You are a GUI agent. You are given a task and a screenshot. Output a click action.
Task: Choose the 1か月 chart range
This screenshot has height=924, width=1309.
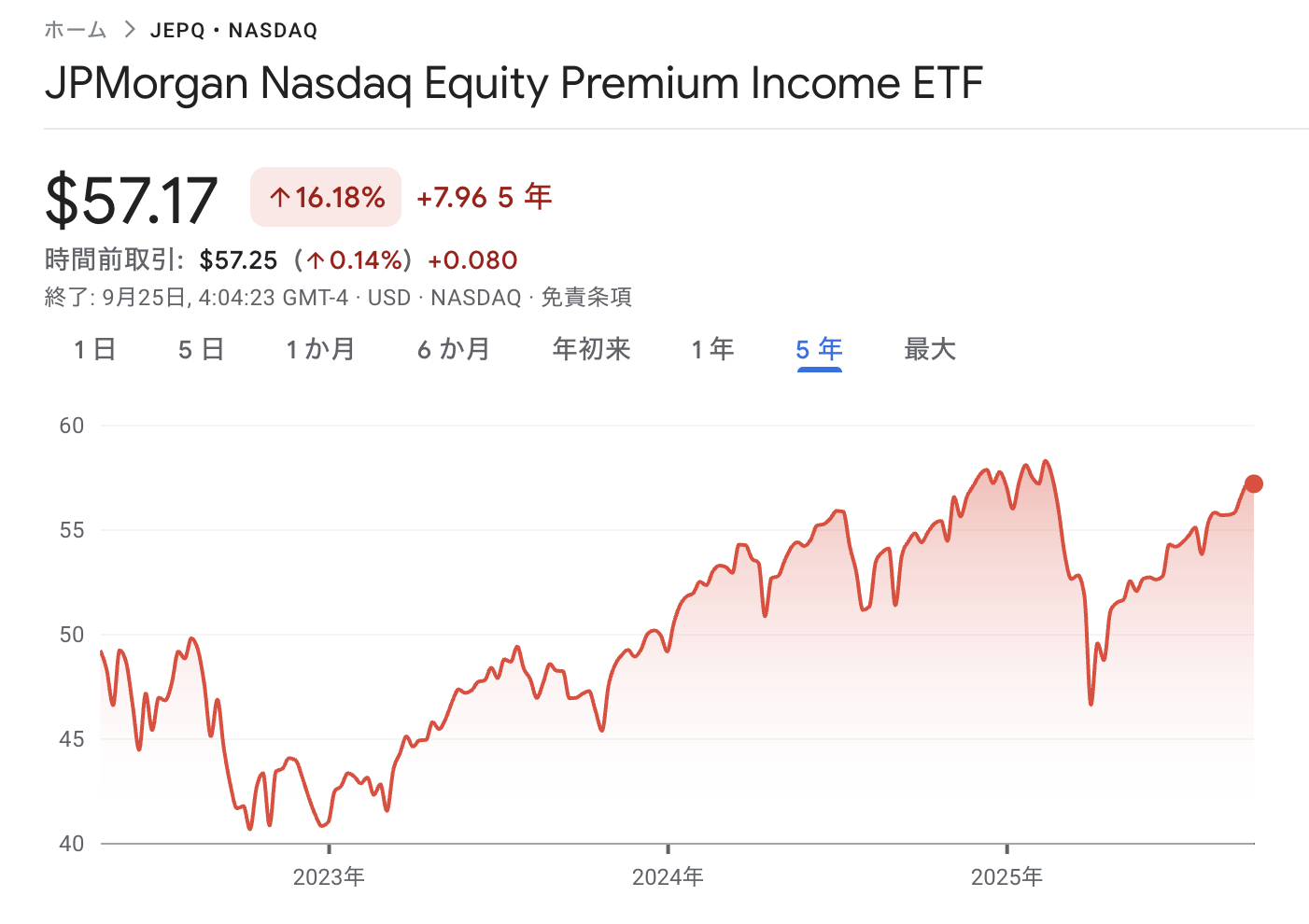(320, 350)
